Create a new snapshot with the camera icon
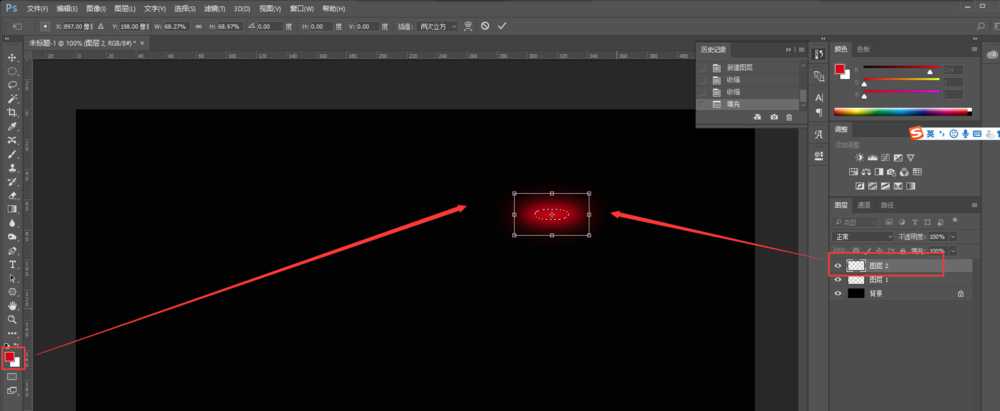The width and height of the screenshot is (1000, 411). (773, 117)
